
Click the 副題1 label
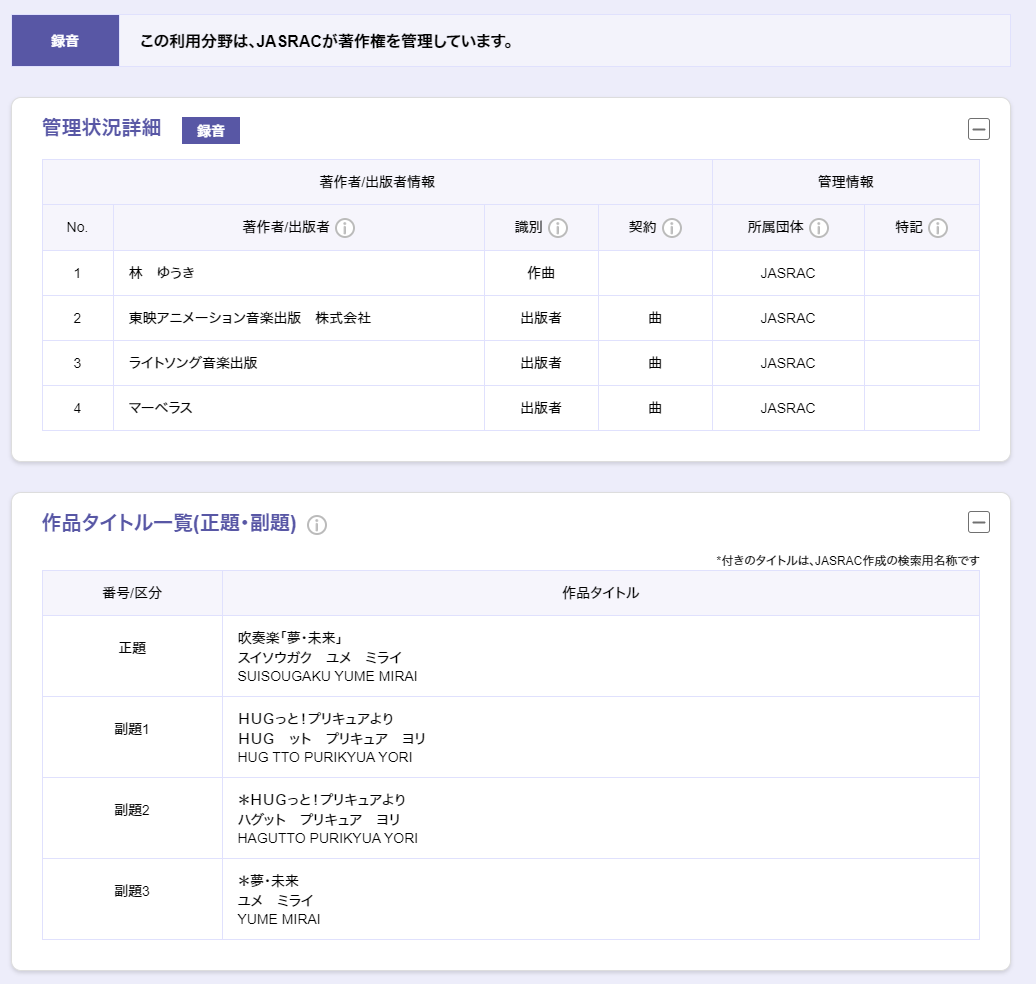[132, 729]
